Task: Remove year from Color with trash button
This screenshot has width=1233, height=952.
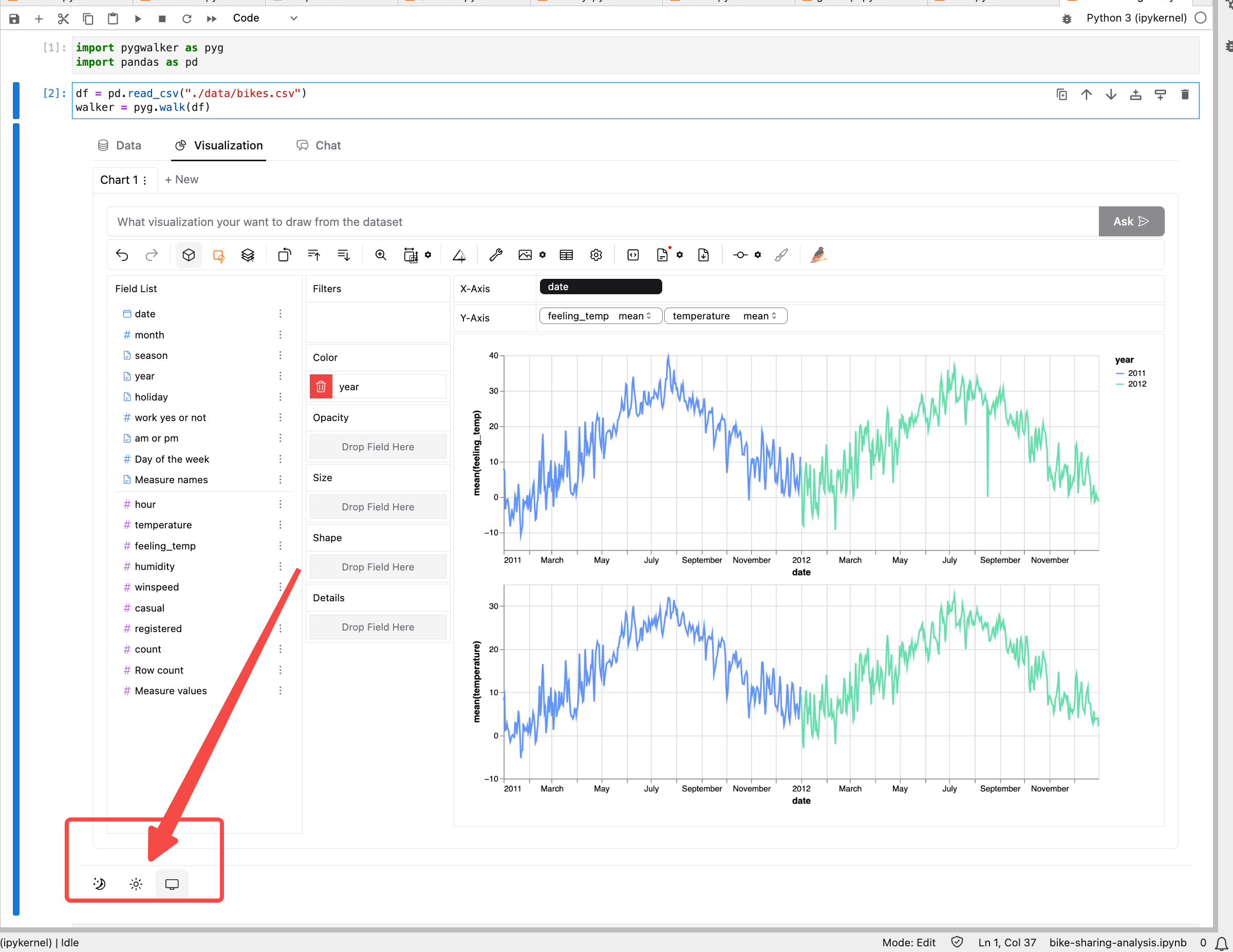Action: click(321, 387)
